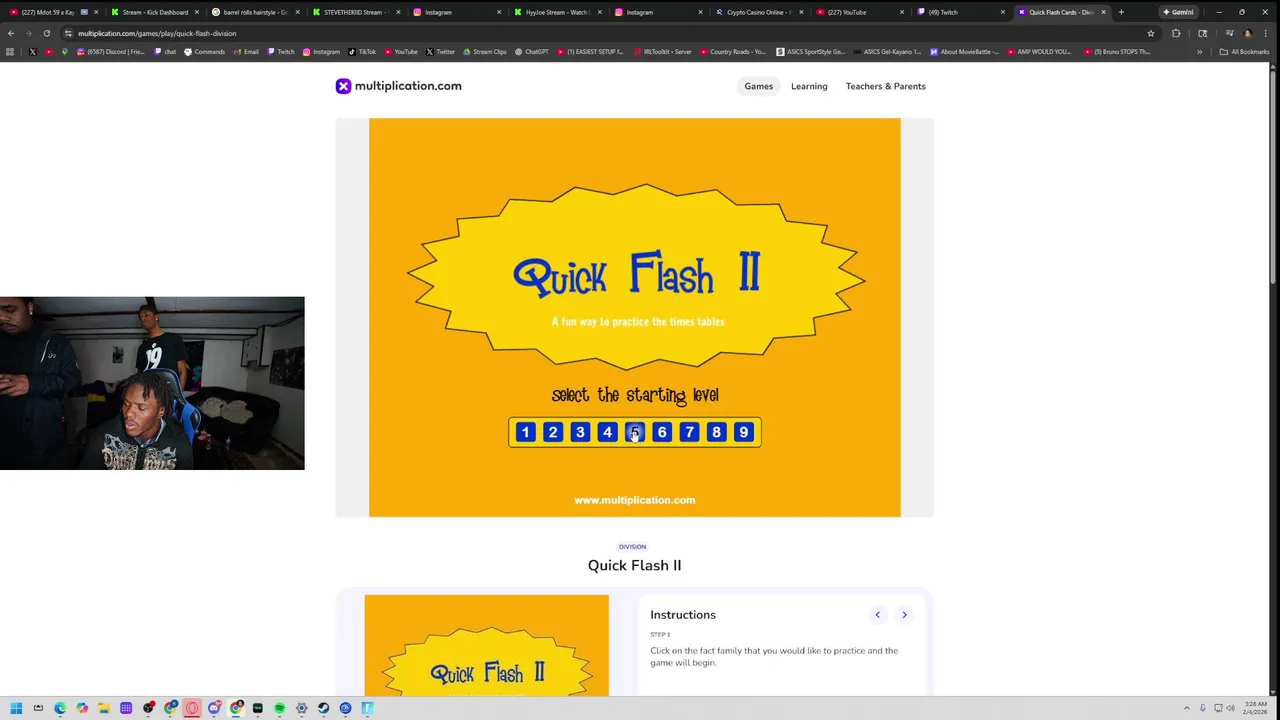The image size is (1280, 720).
Task: Open the Learning menu item
Action: tap(809, 86)
